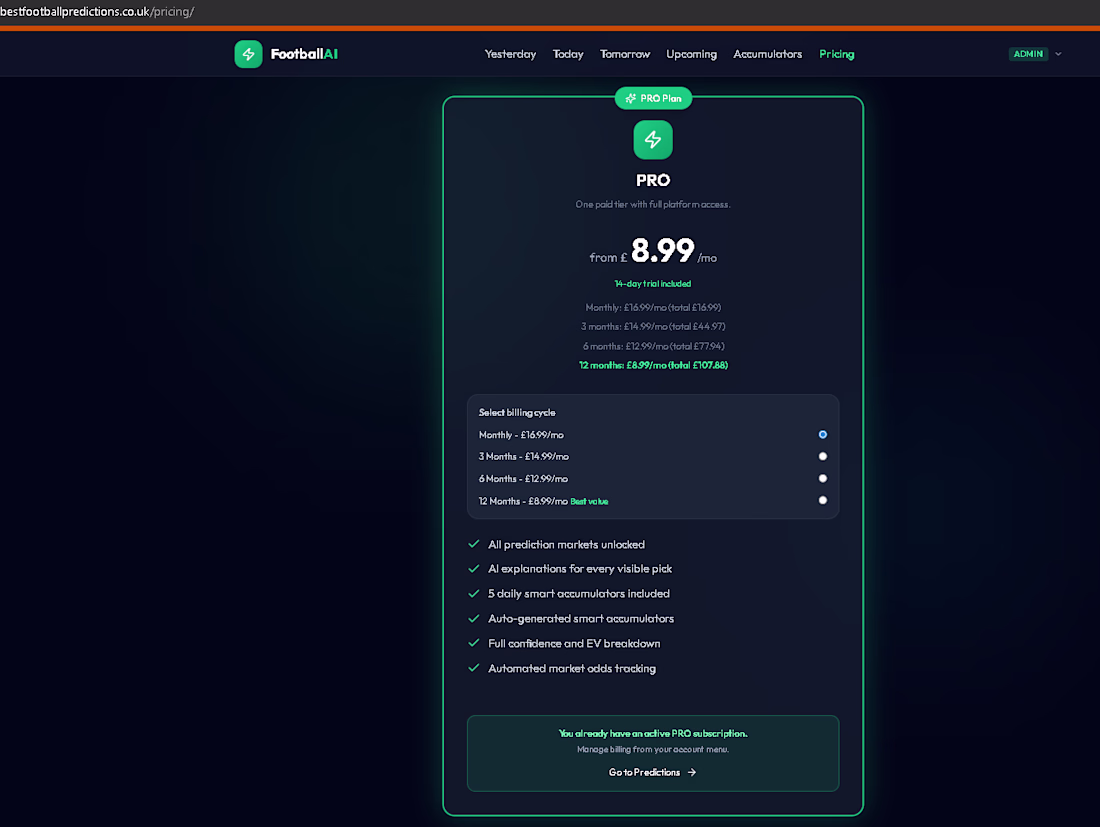Click the Select billing cycle heading
1100x827 pixels.
[517, 412]
